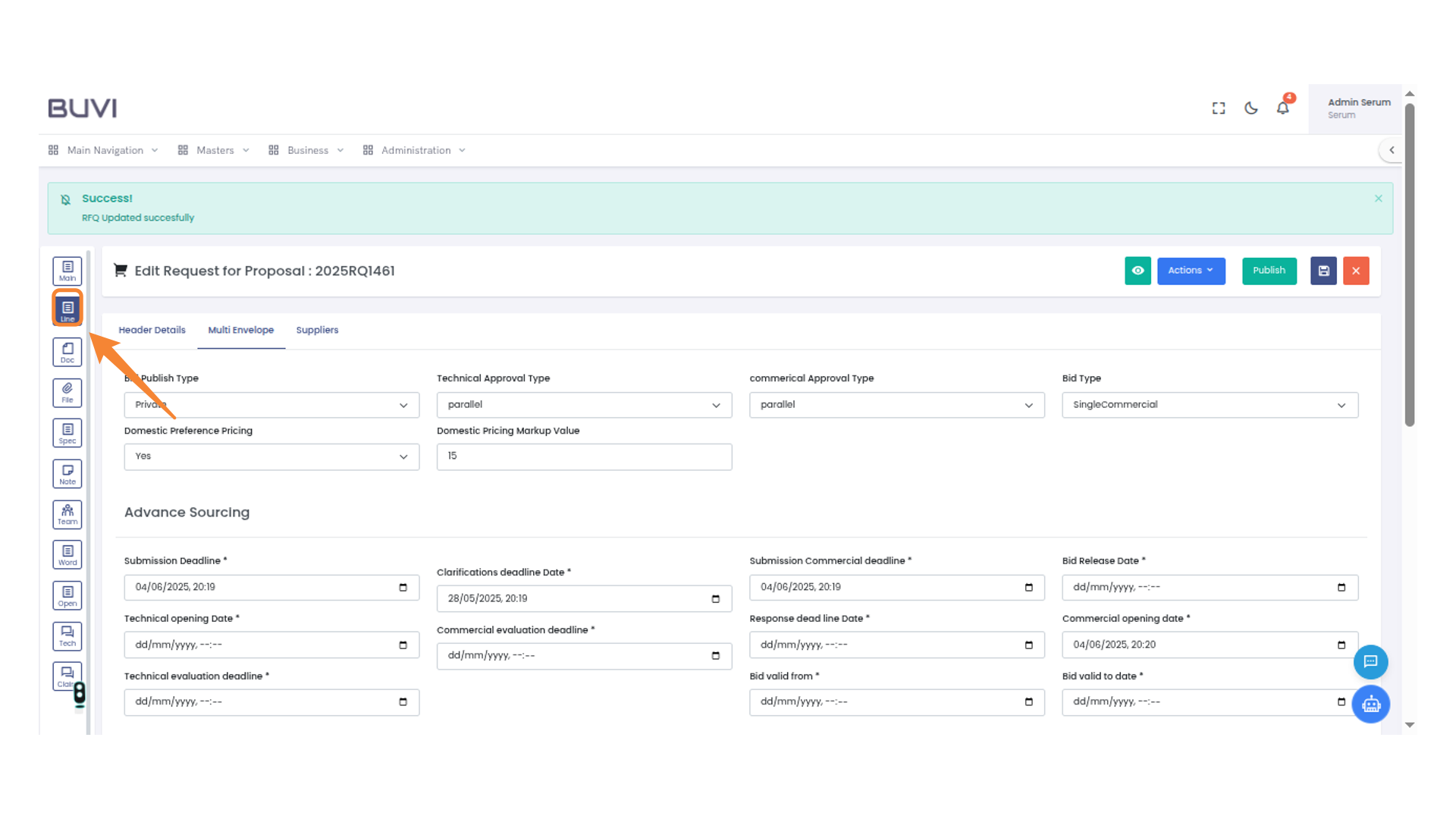Image resolution: width=1456 pixels, height=819 pixels.
Task: Click the page vertical scrollbar
Action: [1409, 265]
